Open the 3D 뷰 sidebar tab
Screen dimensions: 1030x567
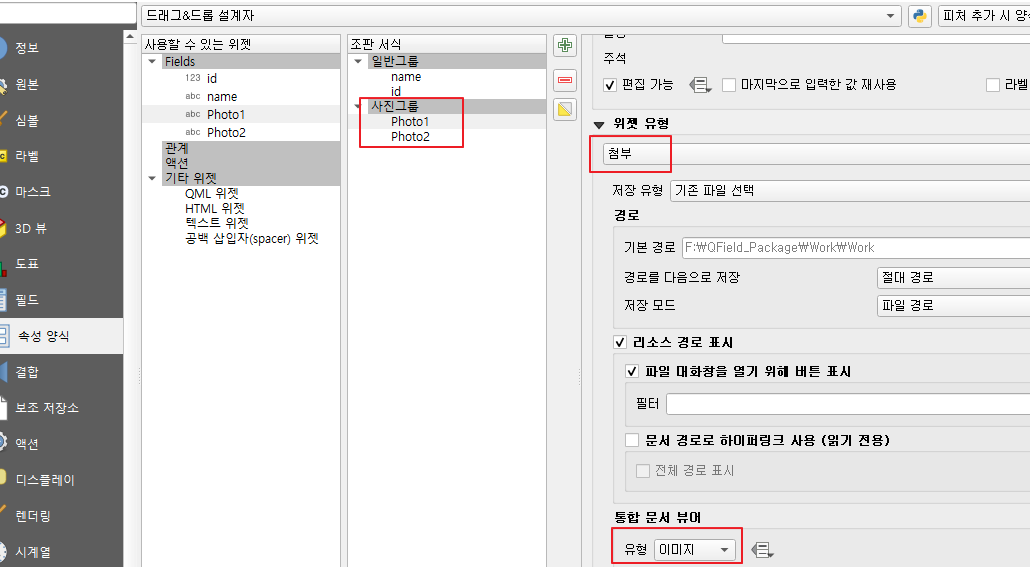[31, 228]
